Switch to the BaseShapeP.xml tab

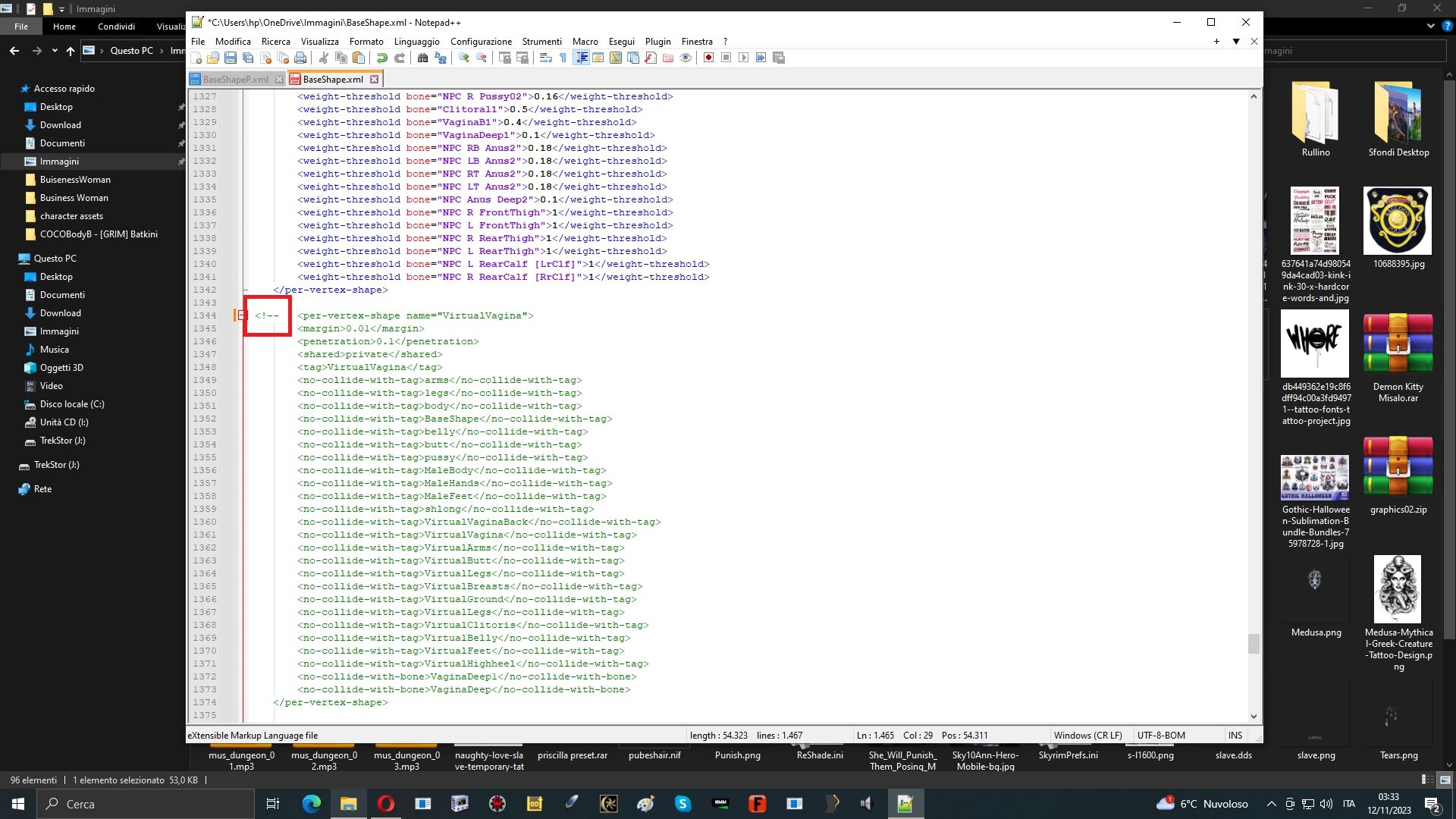pos(236,79)
